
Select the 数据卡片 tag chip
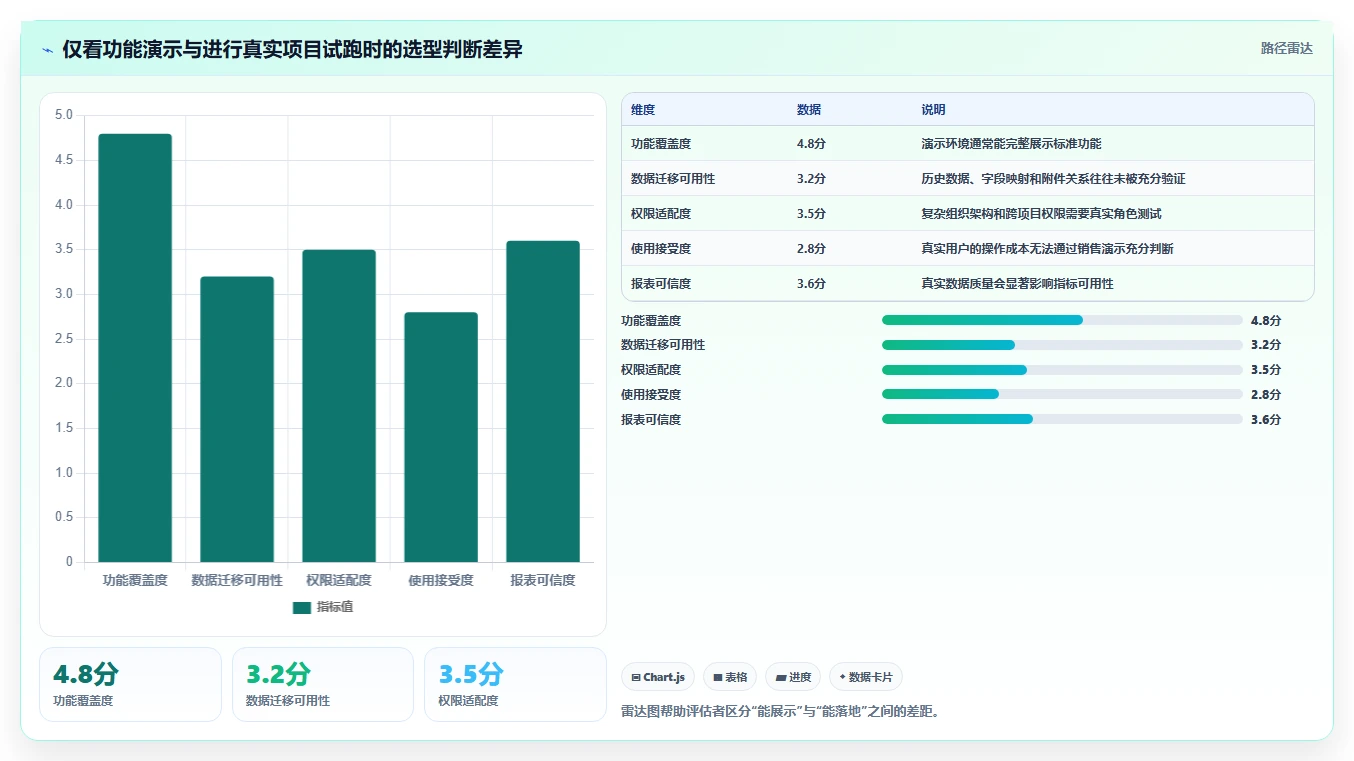(x=866, y=677)
